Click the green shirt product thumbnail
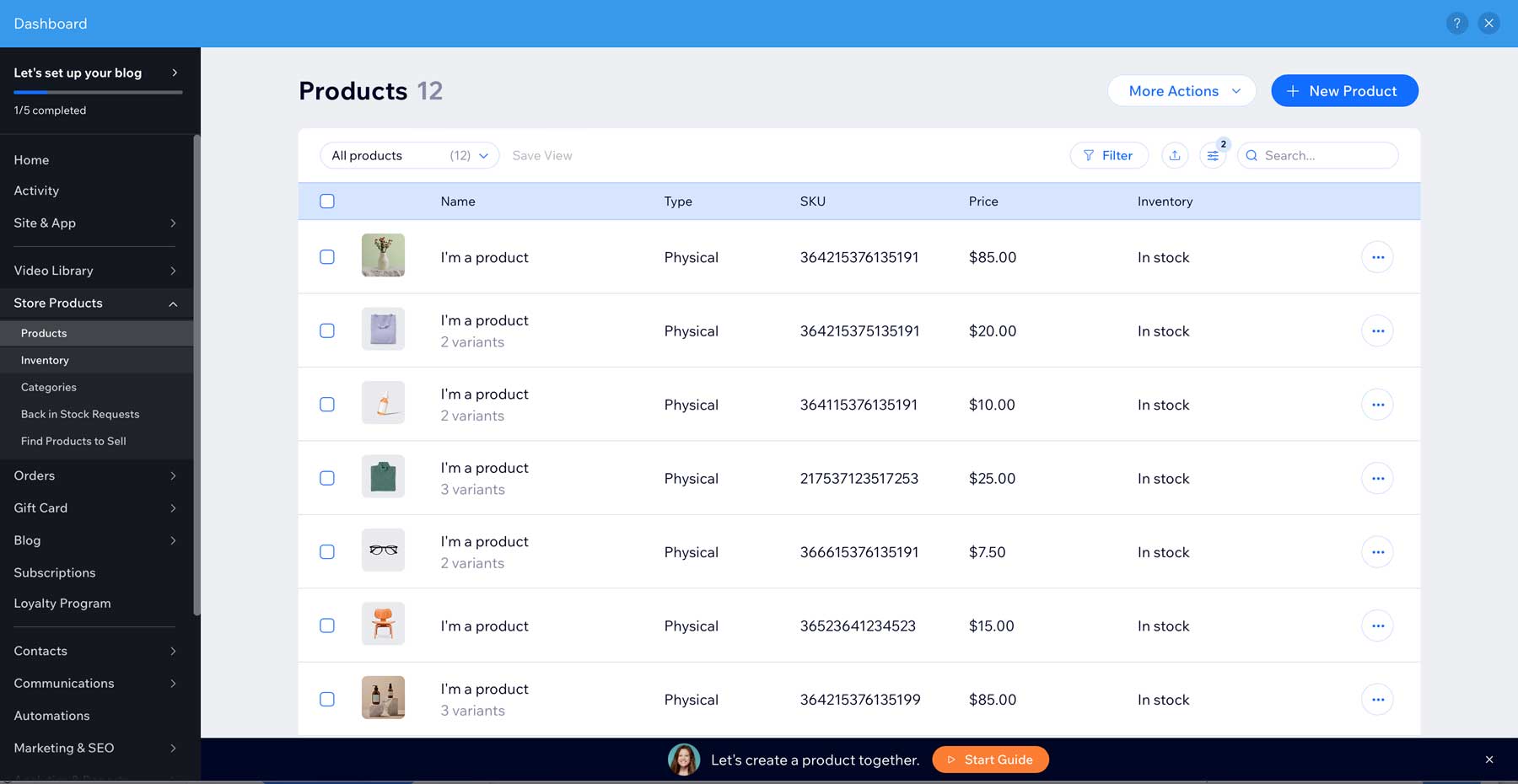This screenshot has width=1518, height=784. [x=383, y=476]
